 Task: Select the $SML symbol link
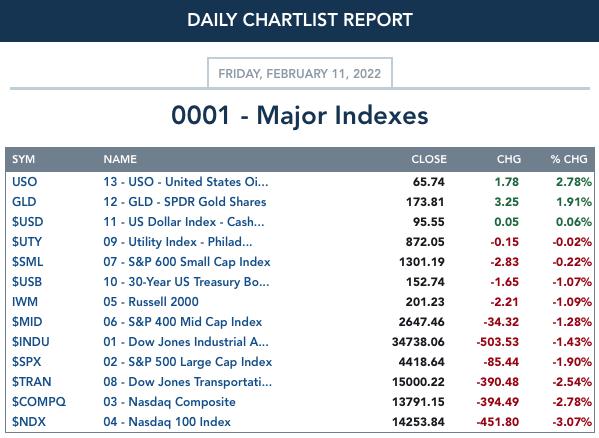[x=28, y=262]
